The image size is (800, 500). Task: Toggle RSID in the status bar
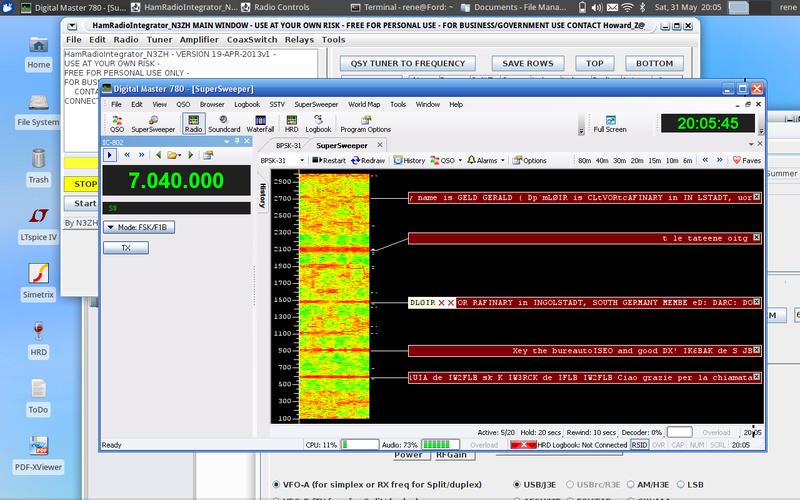pos(639,445)
